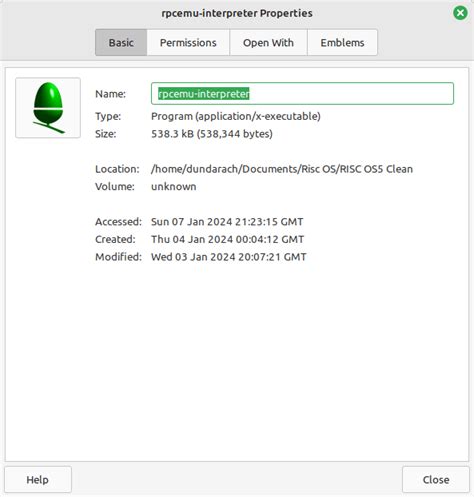This screenshot has height=497, width=474.
Task: Click the Size: label
Action: (106, 134)
